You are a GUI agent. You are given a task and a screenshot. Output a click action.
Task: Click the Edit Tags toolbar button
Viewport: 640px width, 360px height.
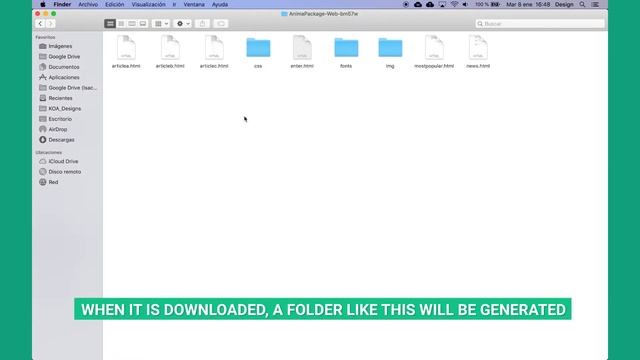(221, 24)
